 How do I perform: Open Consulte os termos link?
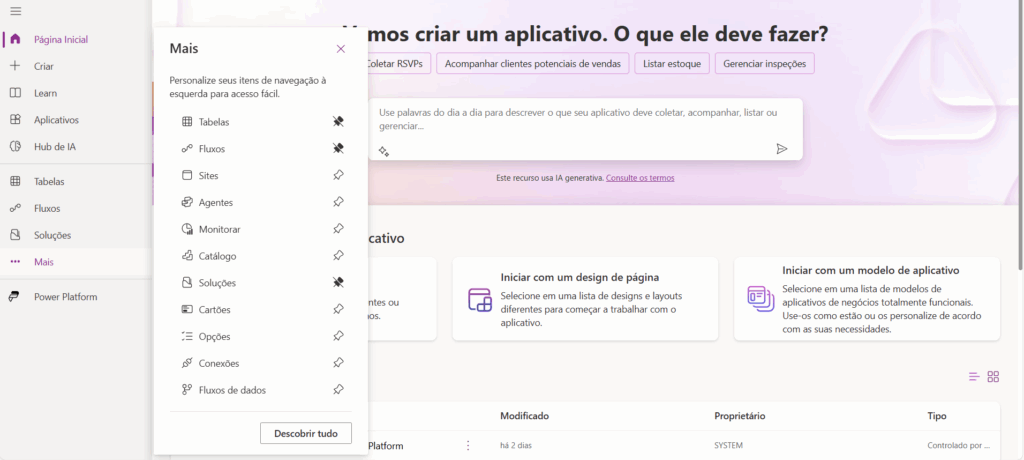click(x=640, y=178)
